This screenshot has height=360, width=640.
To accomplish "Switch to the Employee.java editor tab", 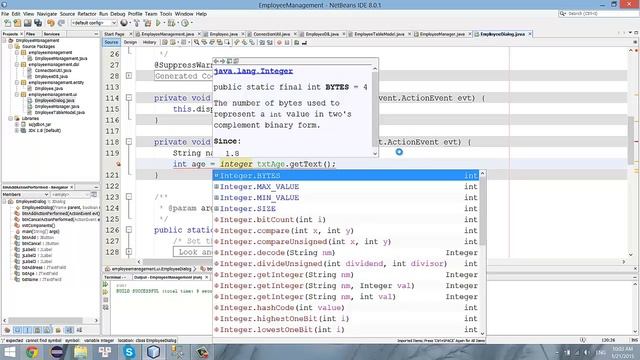I will [224, 34].
